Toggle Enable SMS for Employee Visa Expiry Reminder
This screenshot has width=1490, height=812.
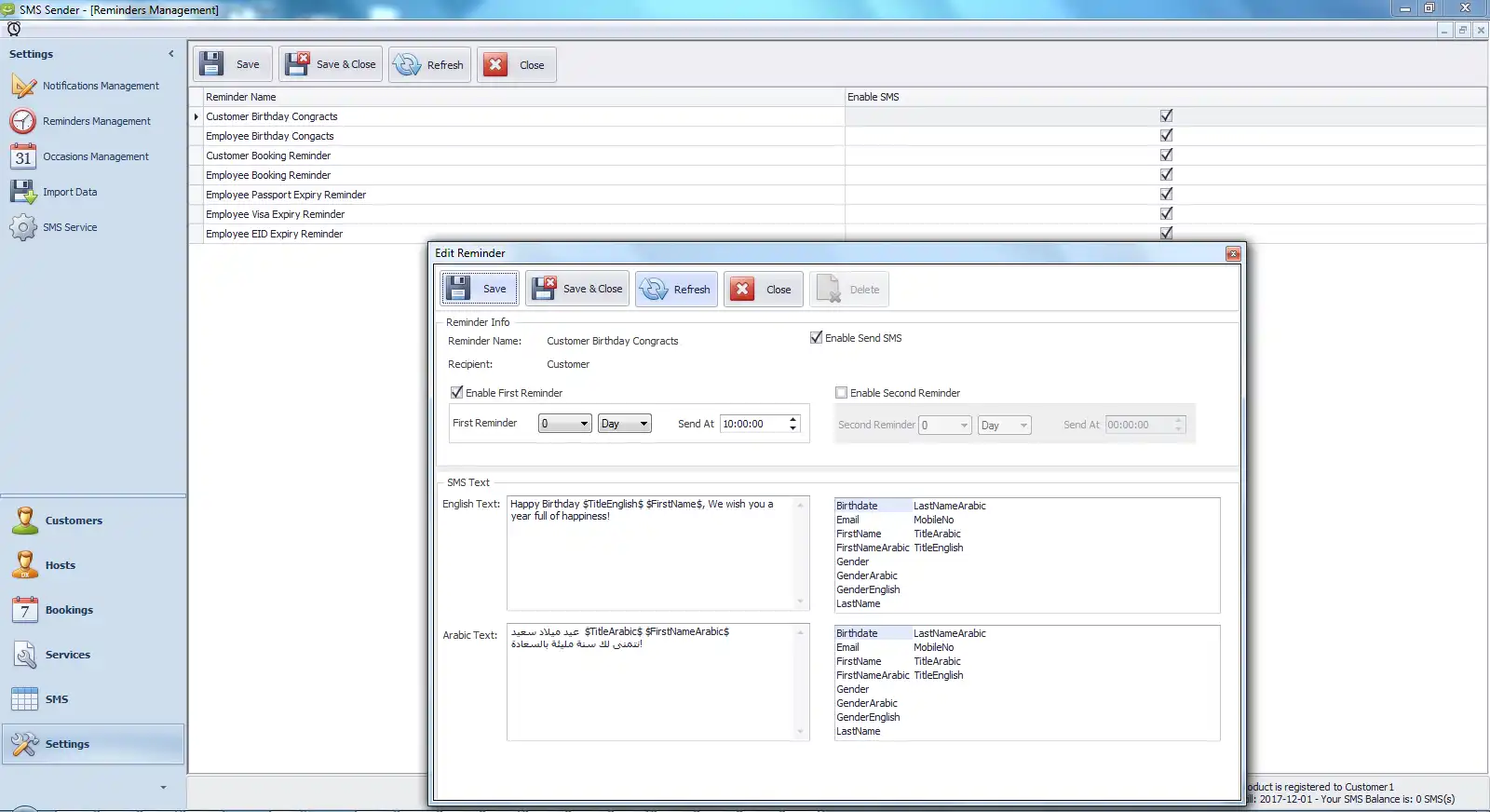click(x=1166, y=214)
